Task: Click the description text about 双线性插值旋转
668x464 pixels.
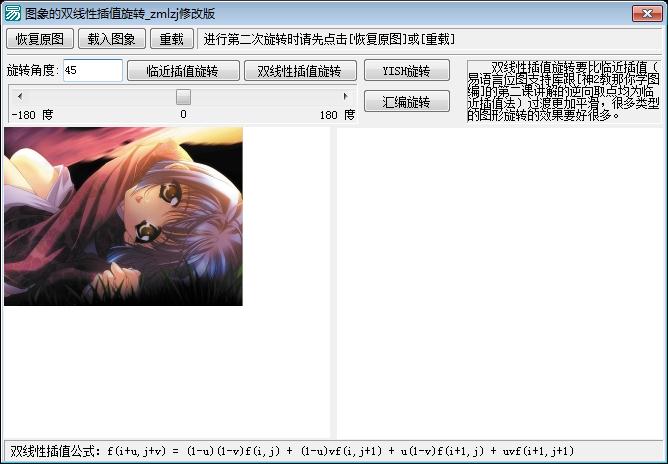Action: (x=563, y=91)
